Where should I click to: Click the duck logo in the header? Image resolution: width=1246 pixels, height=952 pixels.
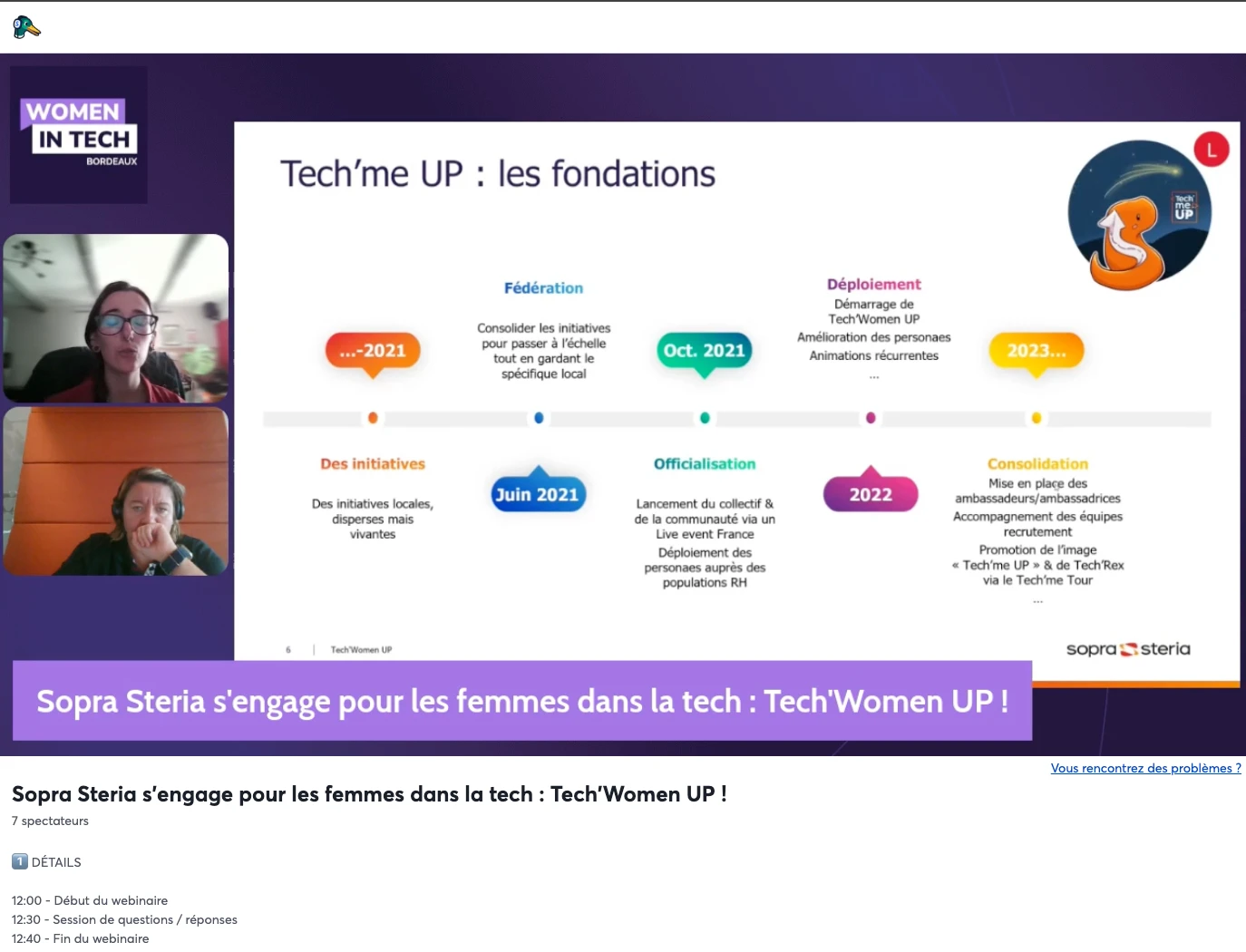tap(26, 27)
